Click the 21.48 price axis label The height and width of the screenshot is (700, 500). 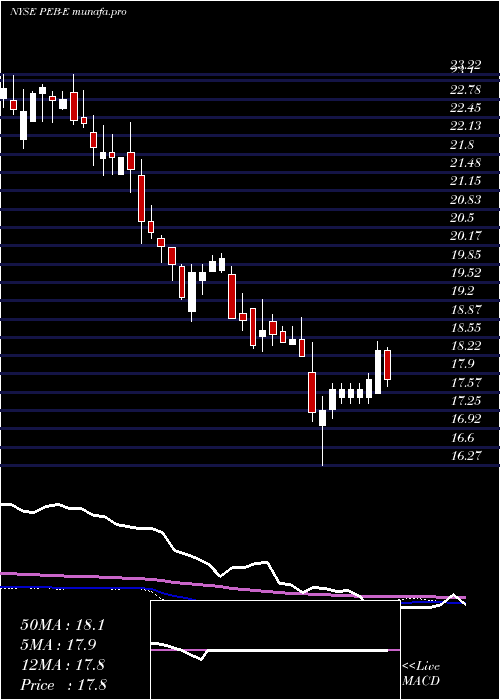(466, 163)
